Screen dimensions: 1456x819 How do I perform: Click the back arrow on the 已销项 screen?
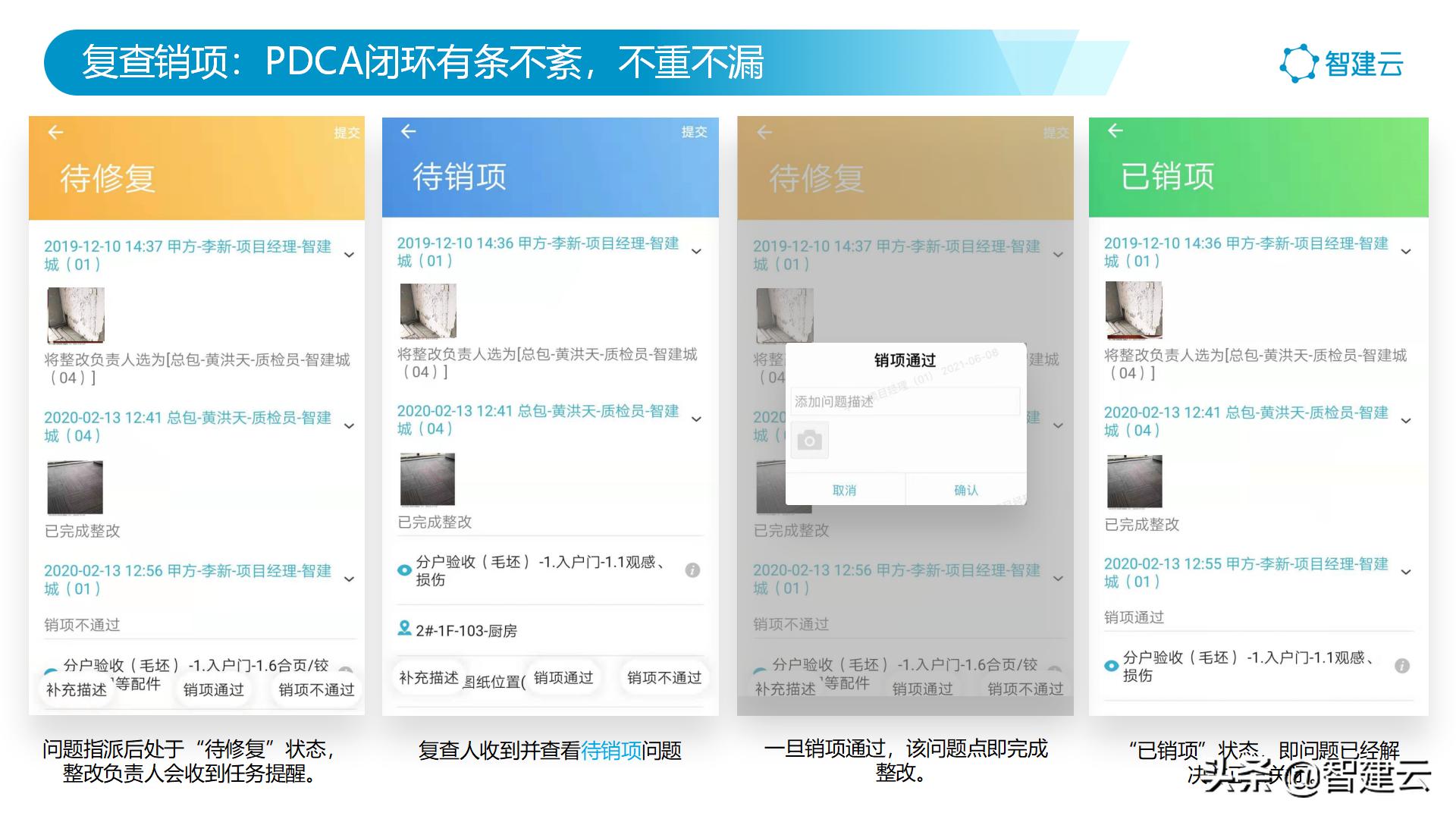(x=1114, y=130)
